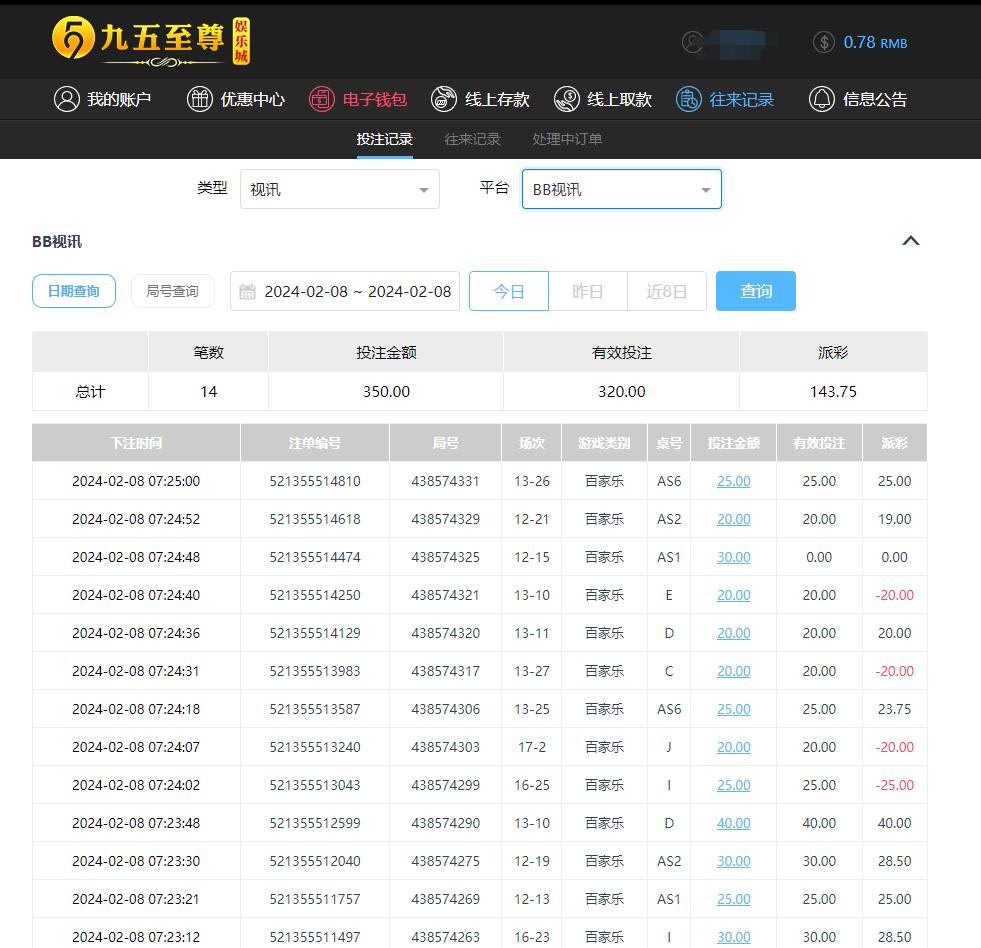The height and width of the screenshot is (948, 981).
Task: Click the 电子钱包 wallet icon
Action: [322, 99]
